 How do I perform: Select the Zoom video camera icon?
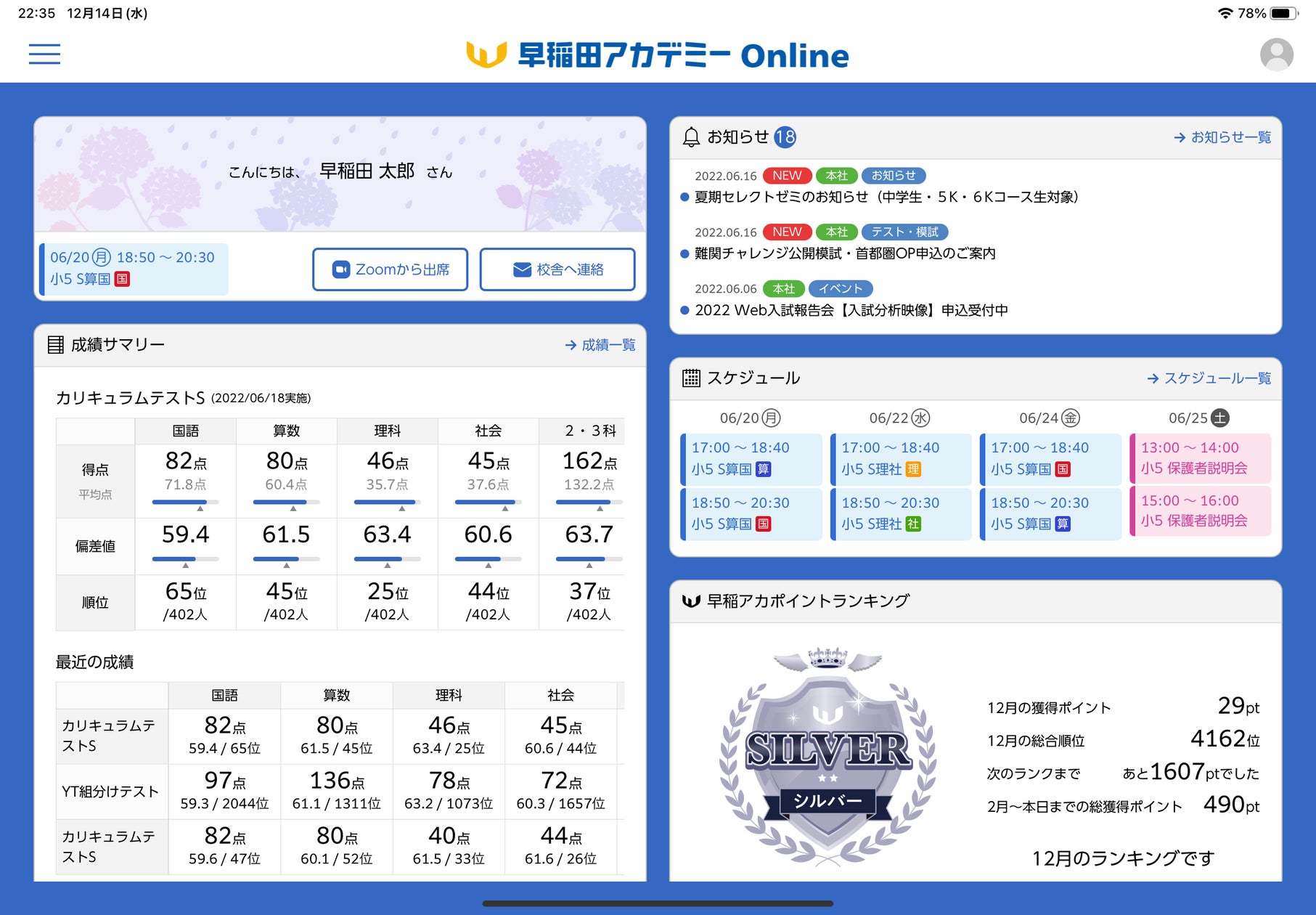pyautogui.click(x=340, y=269)
